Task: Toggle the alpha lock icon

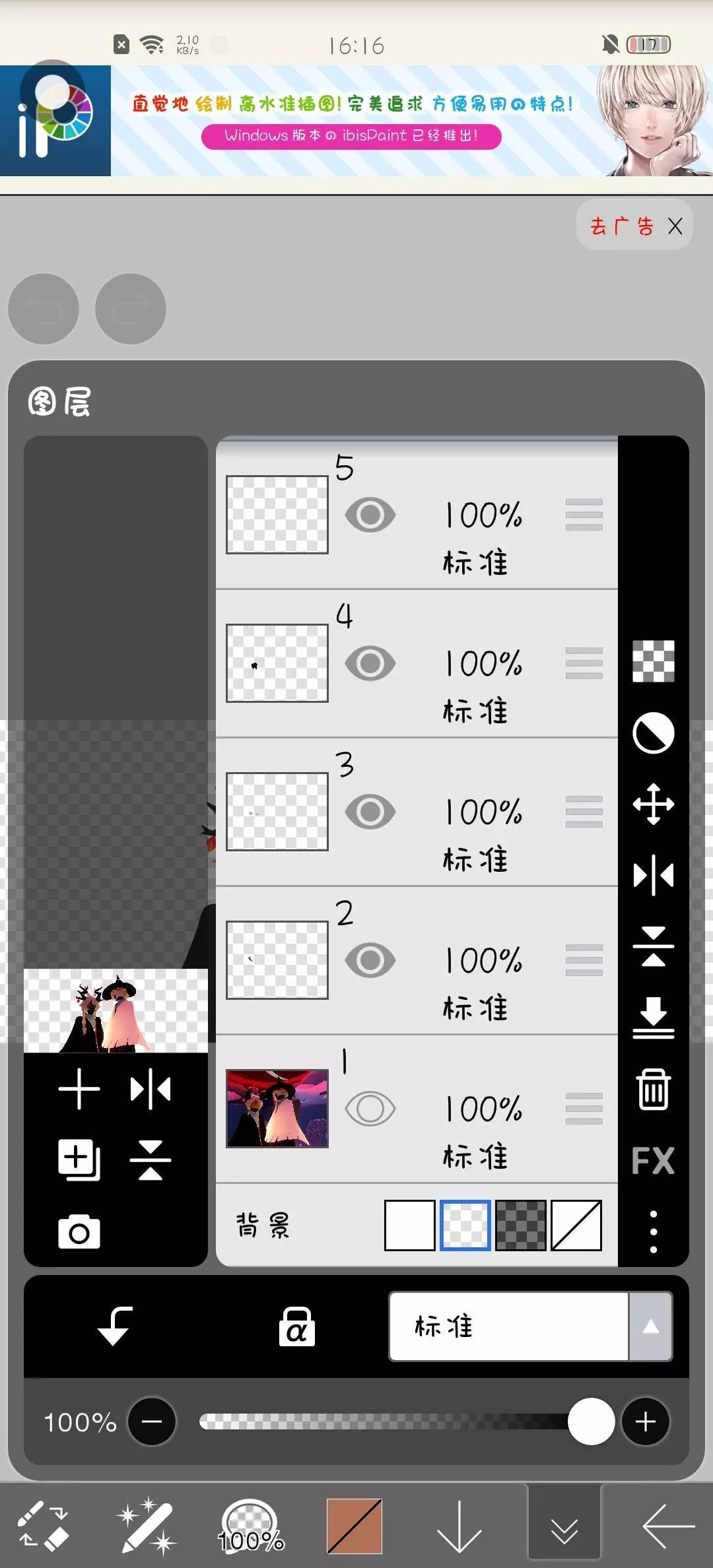Action: pyautogui.click(x=296, y=1326)
